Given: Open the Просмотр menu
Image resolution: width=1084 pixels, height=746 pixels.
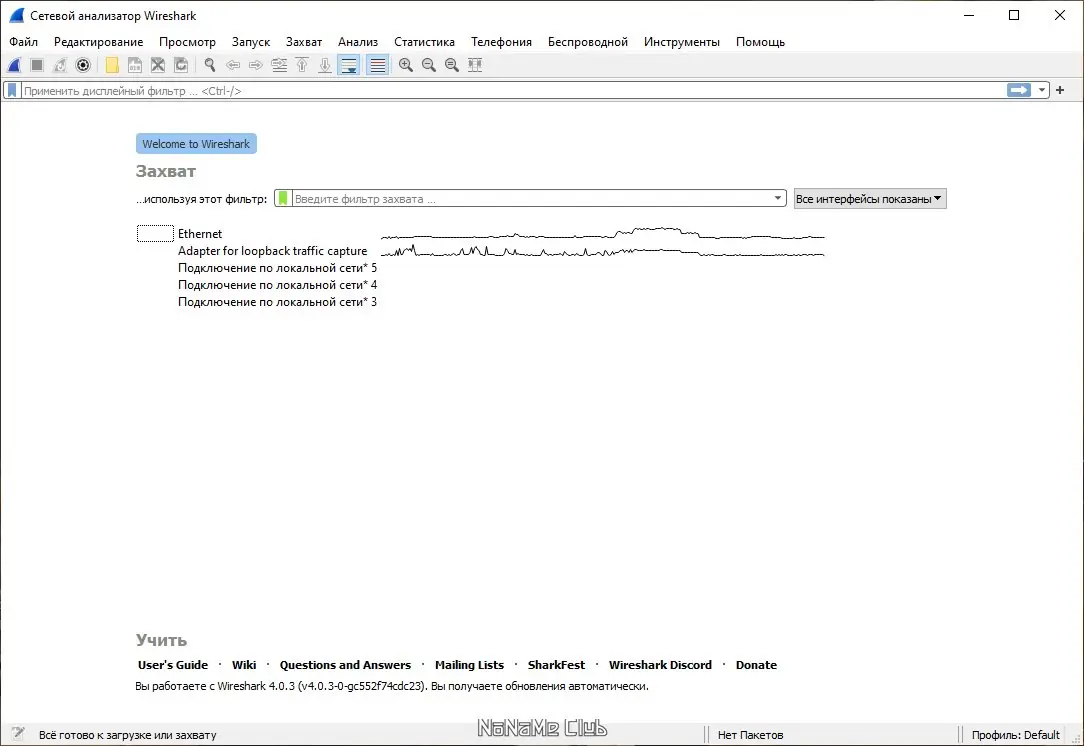Looking at the screenshot, I should (187, 41).
